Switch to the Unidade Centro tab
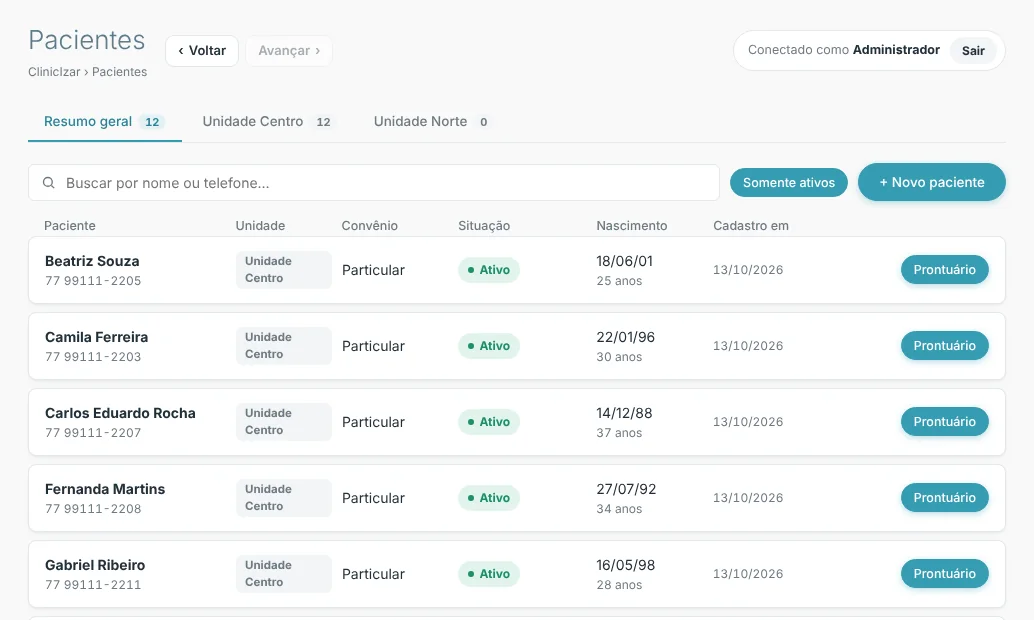The height and width of the screenshot is (620, 1034). pyautogui.click(x=267, y=122)
